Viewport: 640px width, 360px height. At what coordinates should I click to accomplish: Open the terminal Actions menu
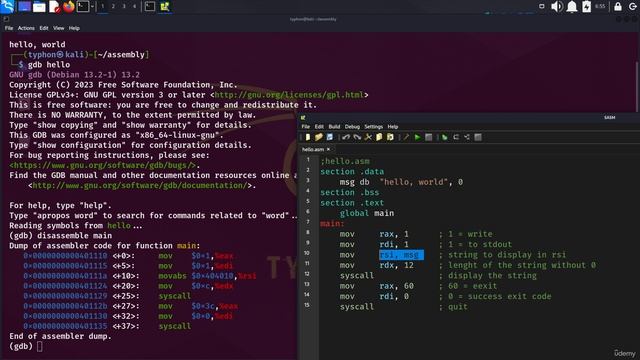(x=26, y=28)
